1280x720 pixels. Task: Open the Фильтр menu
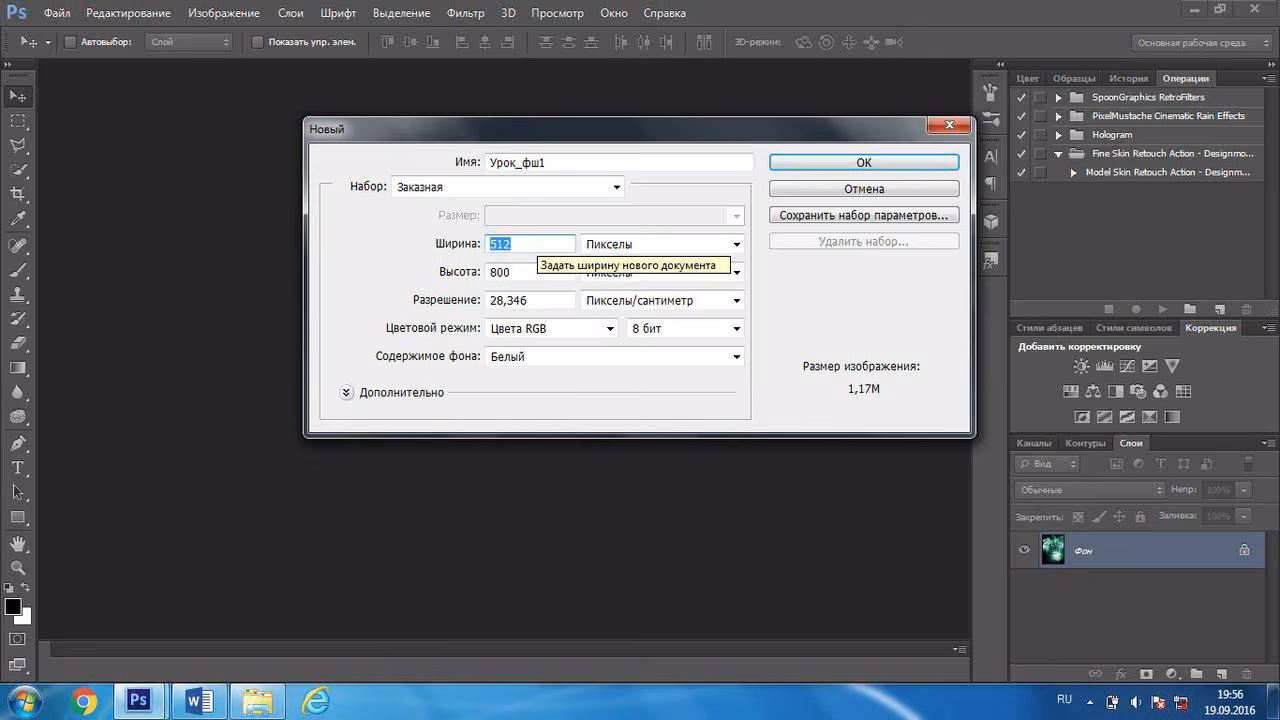coord(465,13)
